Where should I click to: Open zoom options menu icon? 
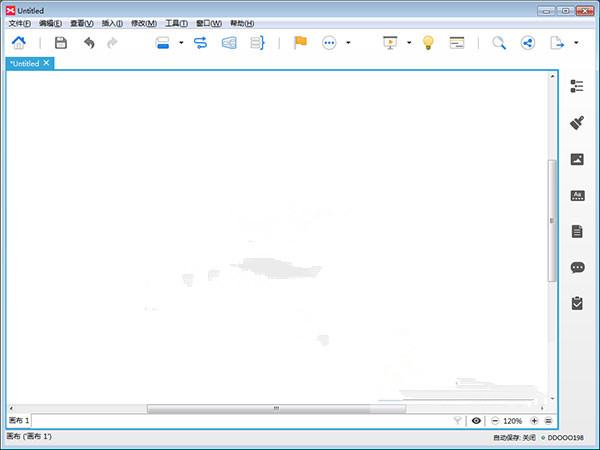548,421
